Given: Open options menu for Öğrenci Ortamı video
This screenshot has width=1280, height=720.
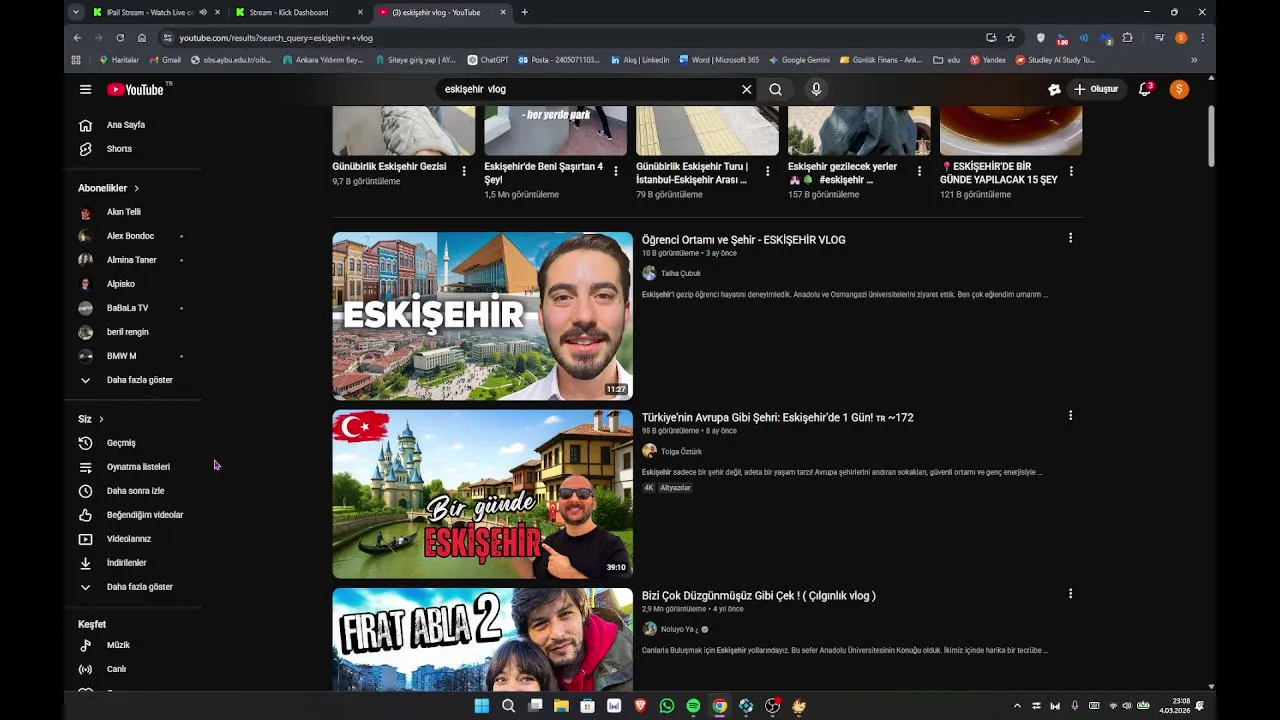Looking at the screenshot, I should coord(1070,238).
